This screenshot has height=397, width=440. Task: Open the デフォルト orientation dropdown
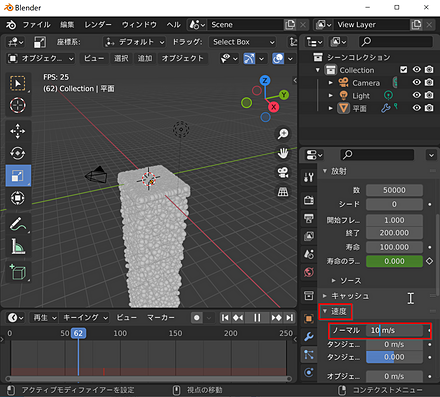(134, 42)
